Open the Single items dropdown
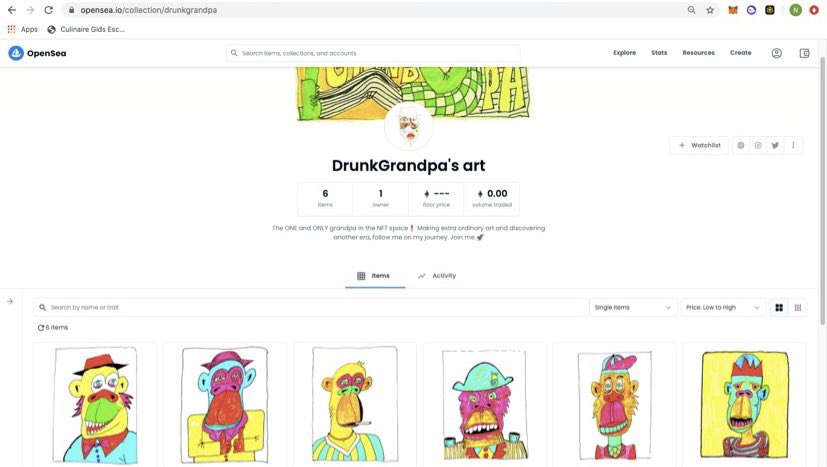The height and width of the screenshot is (467, 827). pos(632,308)
